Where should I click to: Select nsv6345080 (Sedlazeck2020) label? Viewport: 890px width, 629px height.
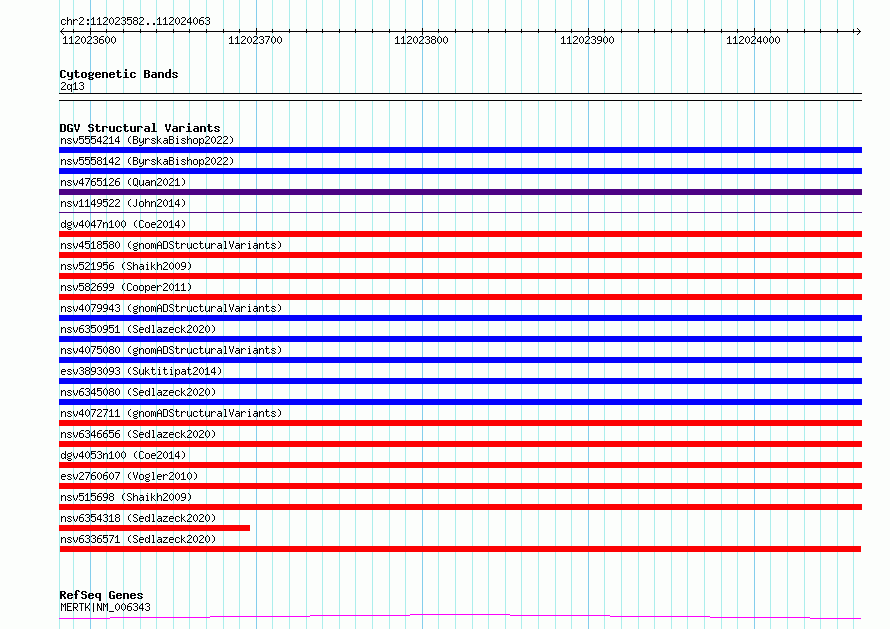point(138,392)
